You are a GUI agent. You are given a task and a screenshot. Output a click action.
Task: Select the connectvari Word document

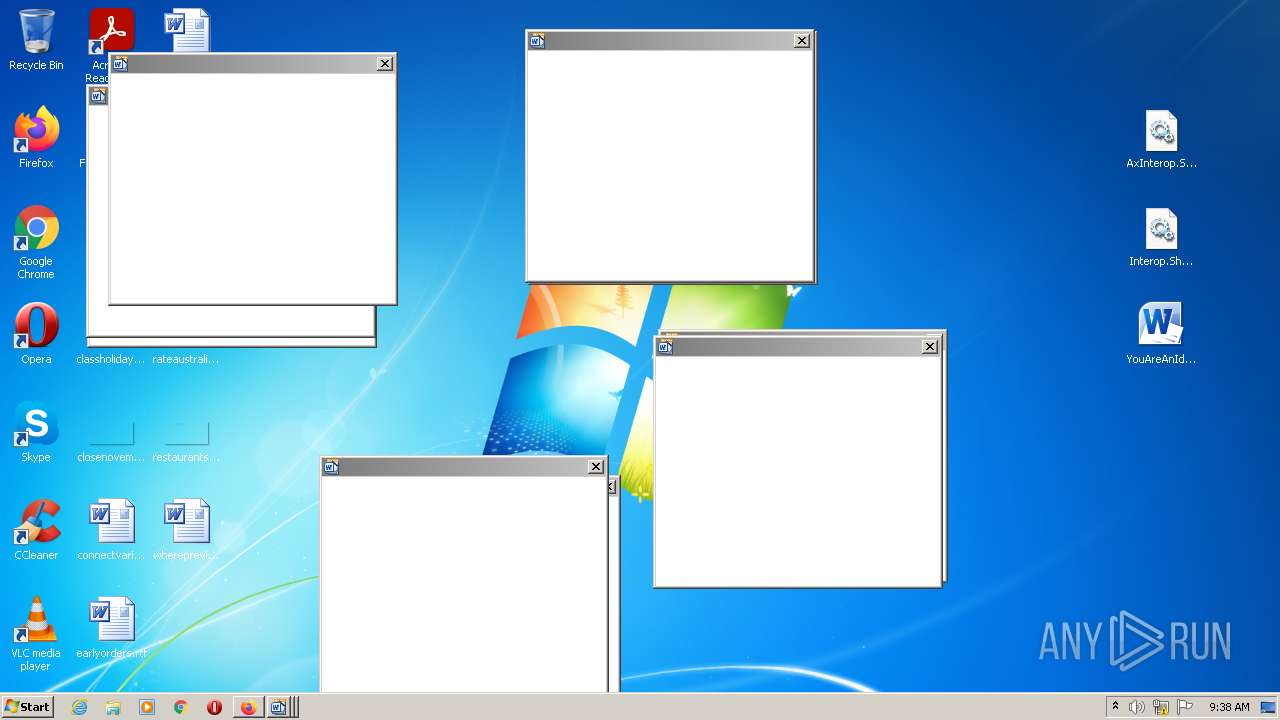click(x=111, y=530)
